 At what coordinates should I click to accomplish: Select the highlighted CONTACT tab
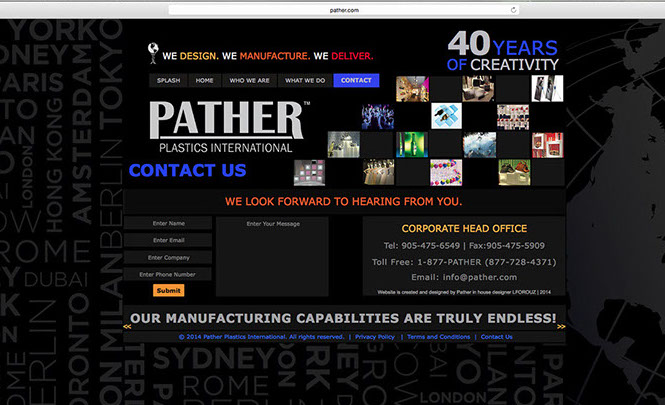[356, 80]
